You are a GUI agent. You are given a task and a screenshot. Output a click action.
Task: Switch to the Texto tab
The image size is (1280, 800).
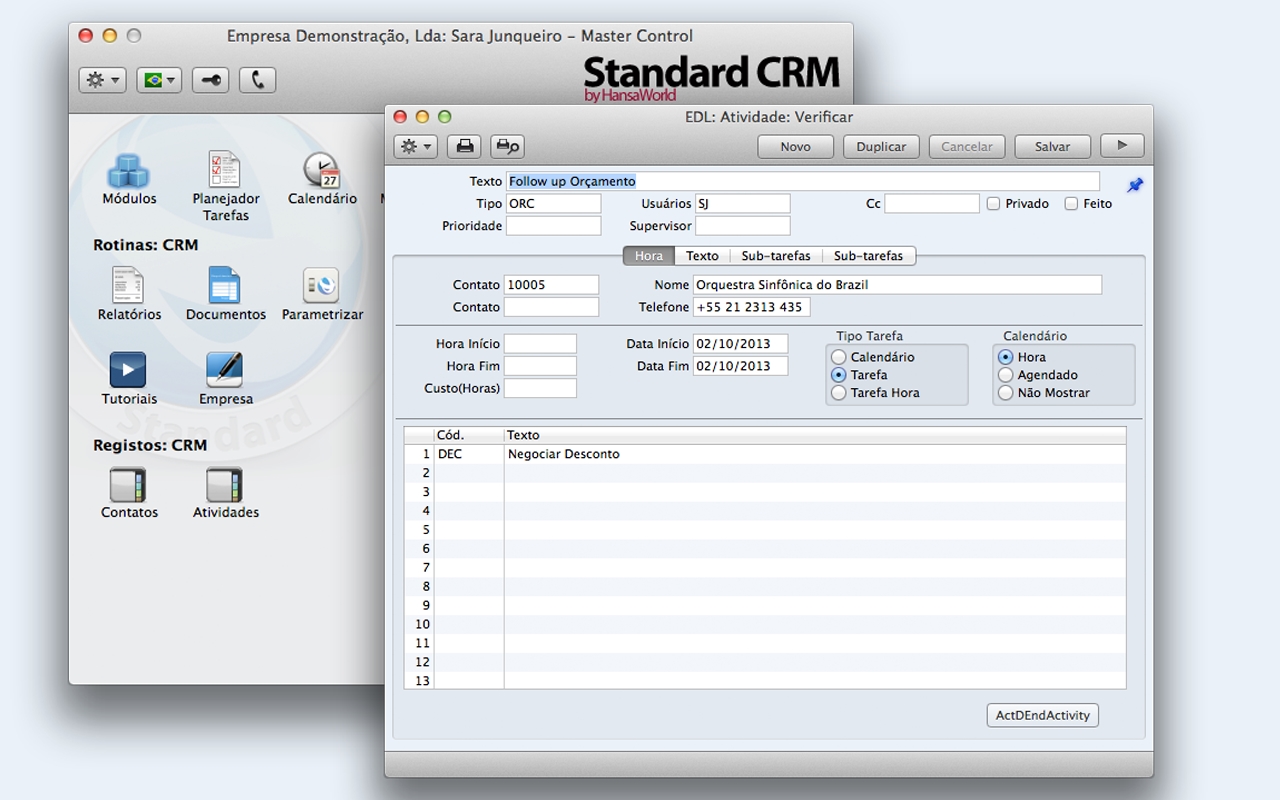tap(702, 256)
